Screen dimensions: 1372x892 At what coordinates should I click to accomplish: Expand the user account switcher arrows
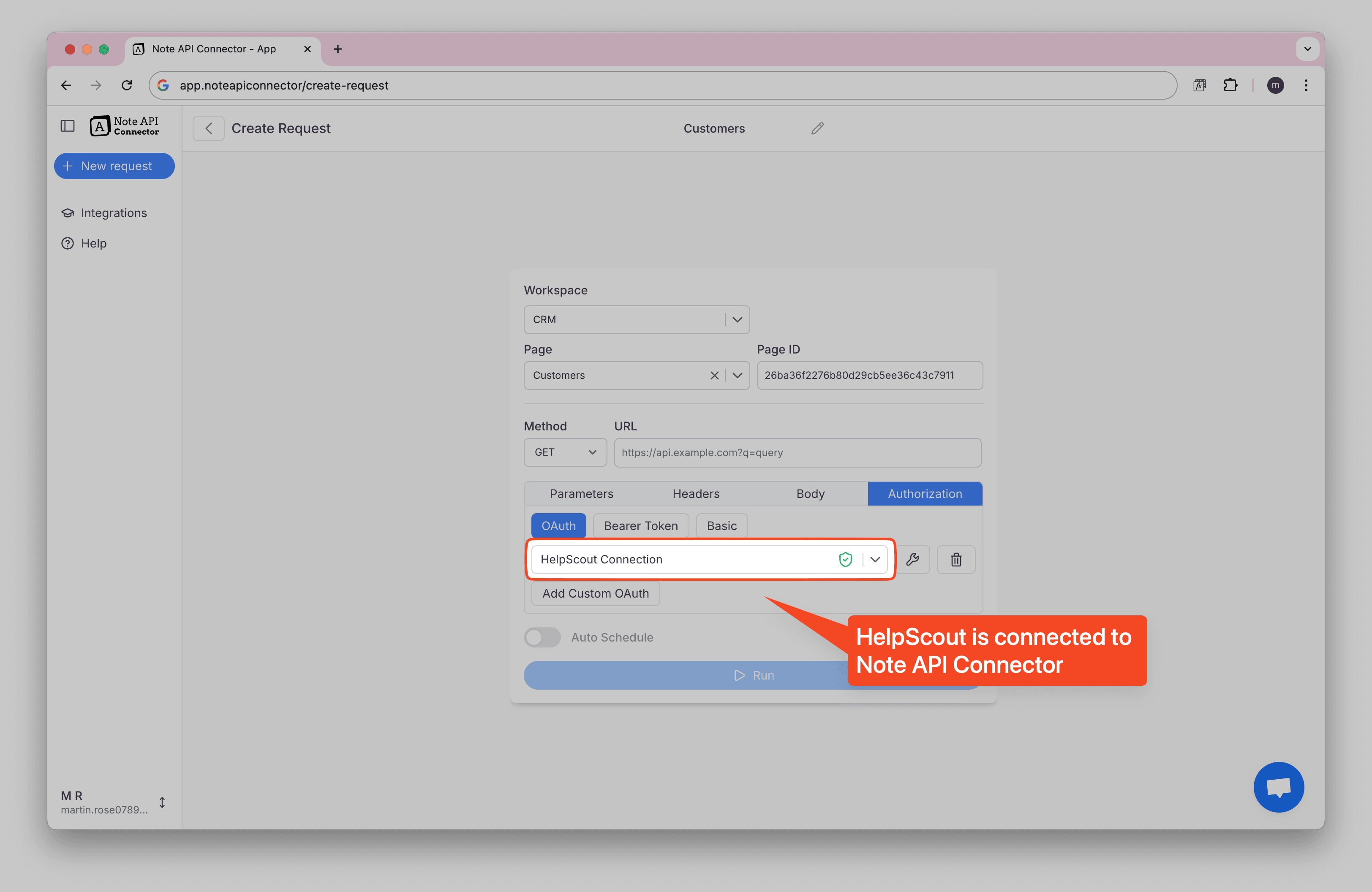pyautogui.click(x=162, y=802)
